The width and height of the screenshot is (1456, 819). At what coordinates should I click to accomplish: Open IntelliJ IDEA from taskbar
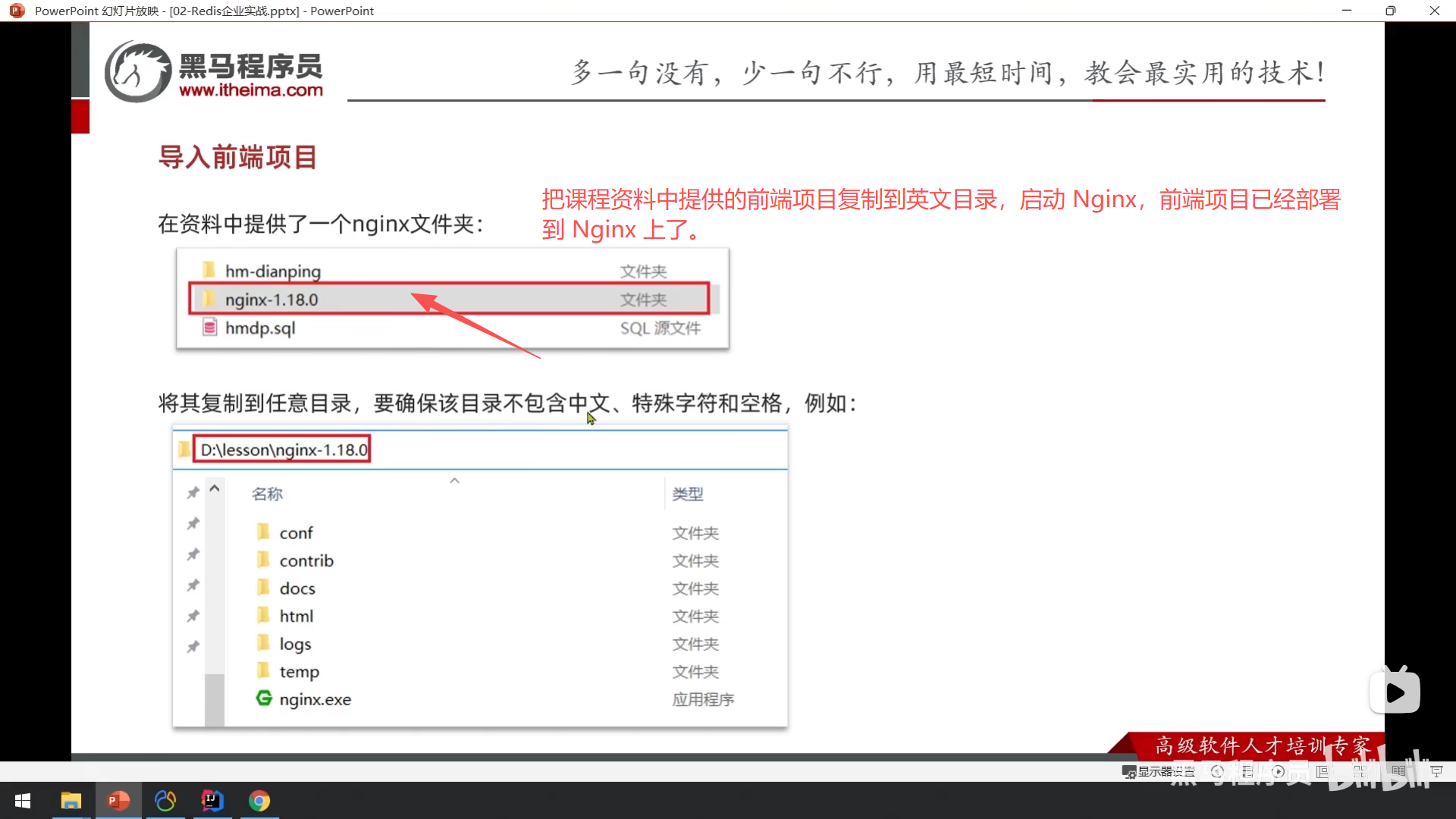(212, 801)
